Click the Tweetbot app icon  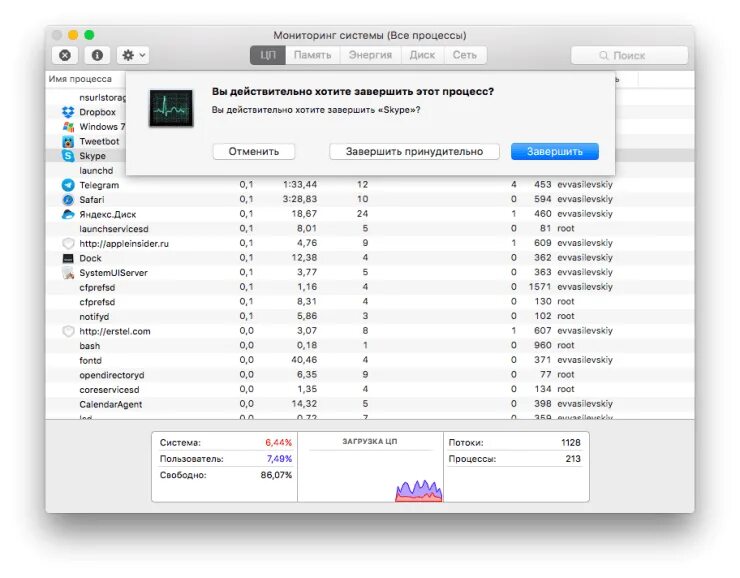[x=68, y=142]
